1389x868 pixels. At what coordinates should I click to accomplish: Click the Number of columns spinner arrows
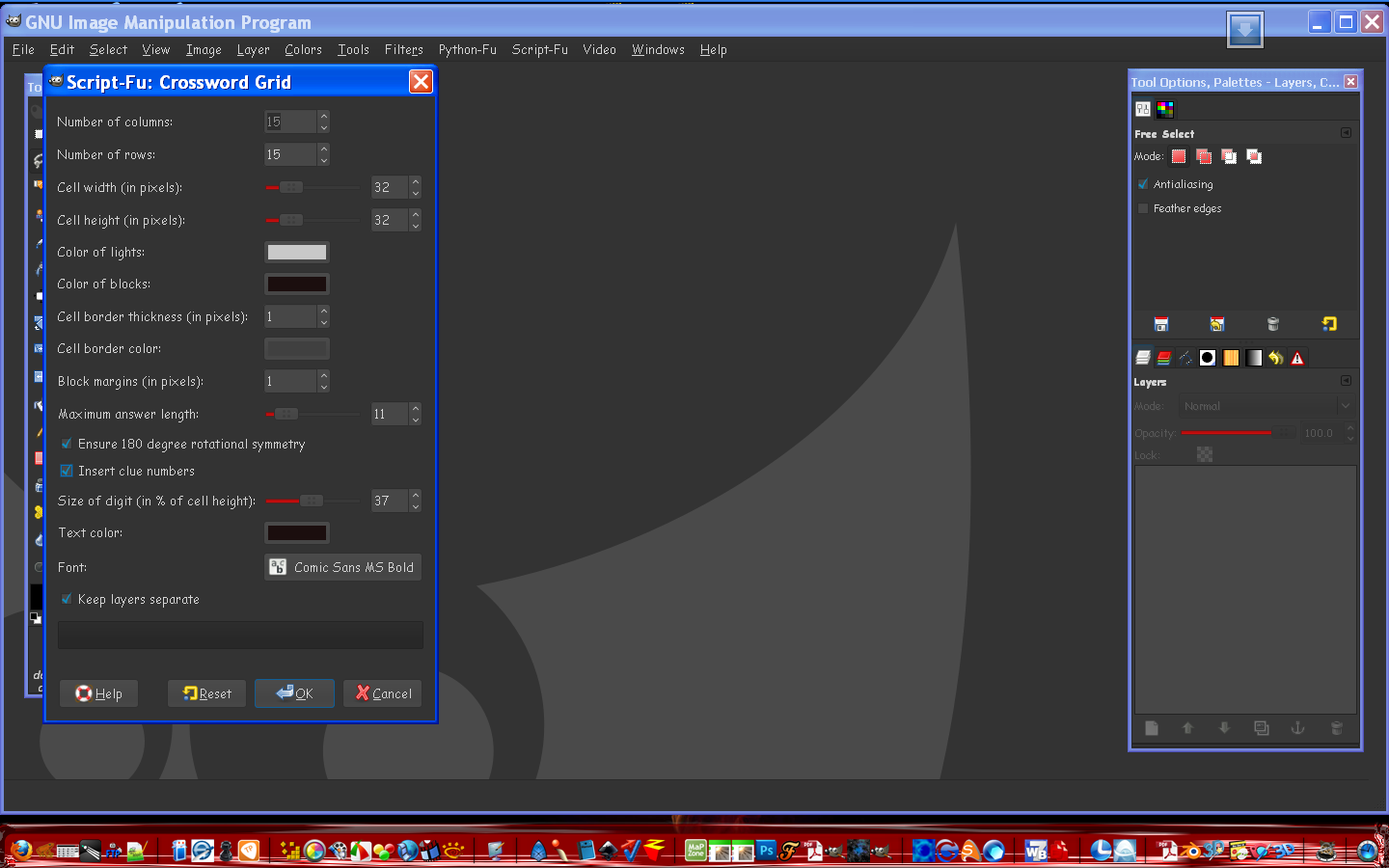click(x=323, y=122)
